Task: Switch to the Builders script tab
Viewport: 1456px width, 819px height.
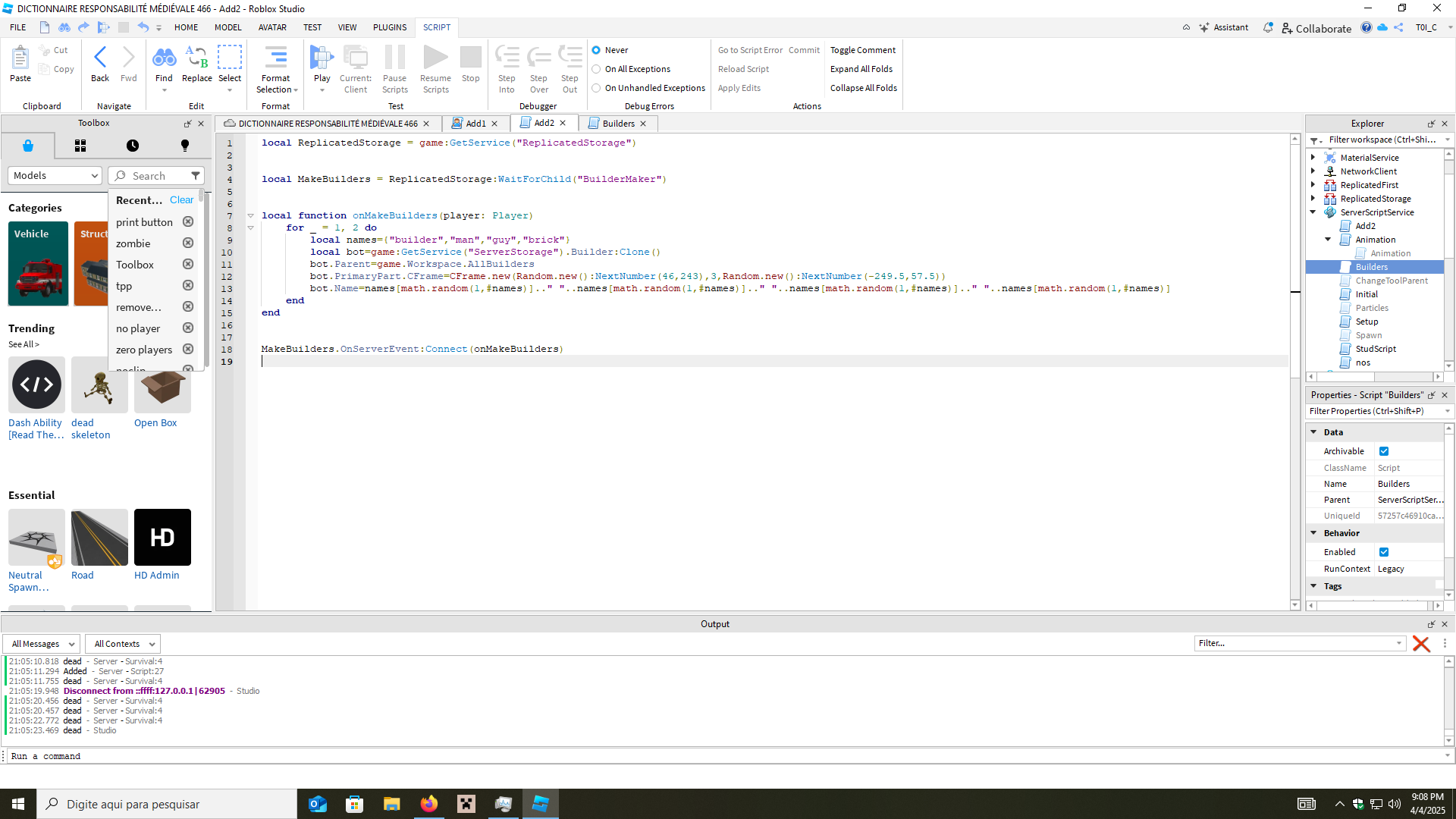Action: coord(618,124)
